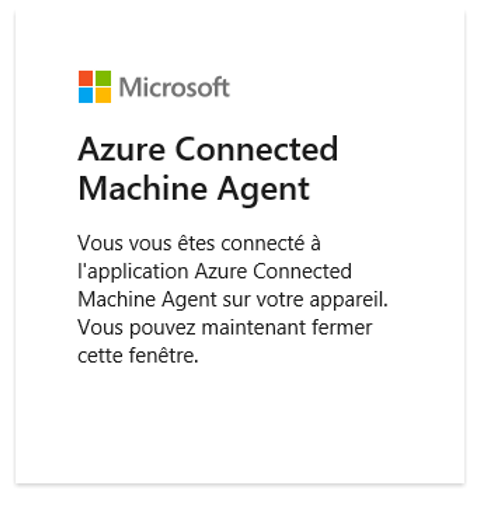Click the text cette fenêtre
The width and height of the screenshot is (496, 513).
[x=138, y=355]
